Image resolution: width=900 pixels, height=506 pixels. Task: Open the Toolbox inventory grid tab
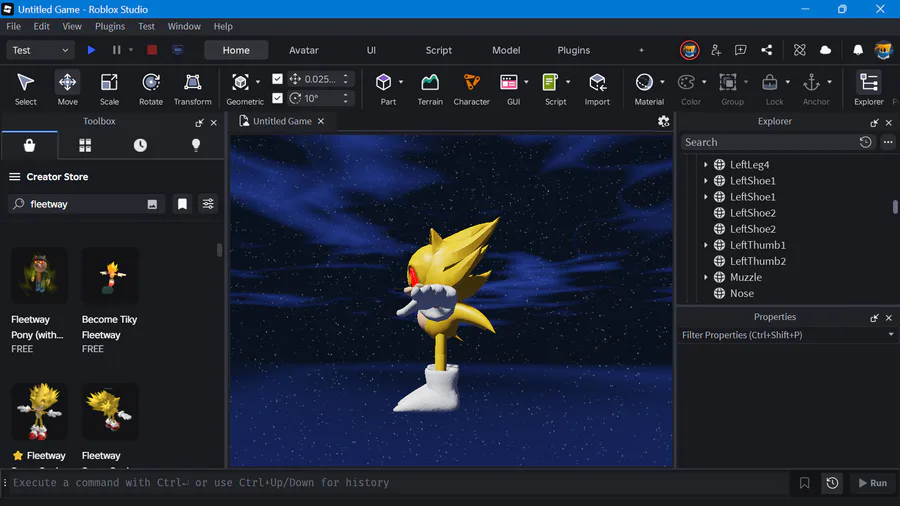[85, 145]
